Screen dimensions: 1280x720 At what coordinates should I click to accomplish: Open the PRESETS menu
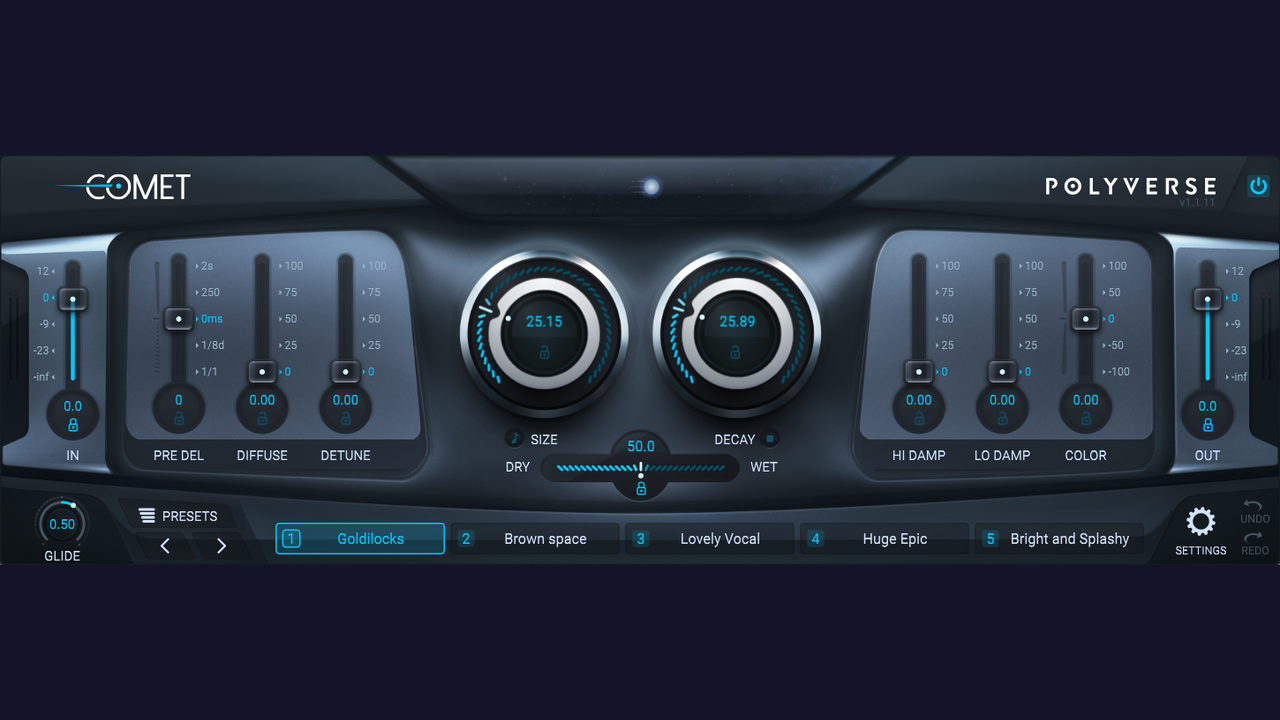[178, 516]
